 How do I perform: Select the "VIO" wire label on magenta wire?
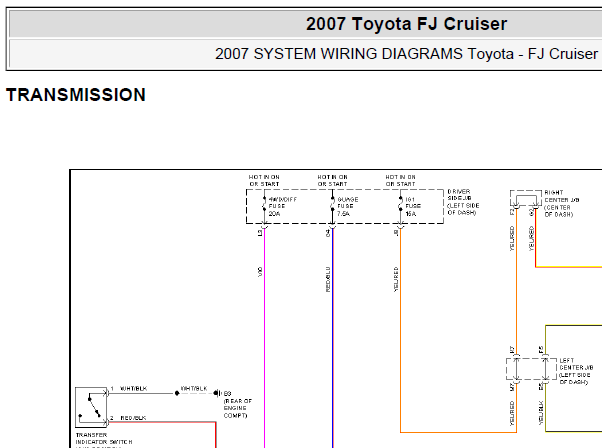[260, 272]
